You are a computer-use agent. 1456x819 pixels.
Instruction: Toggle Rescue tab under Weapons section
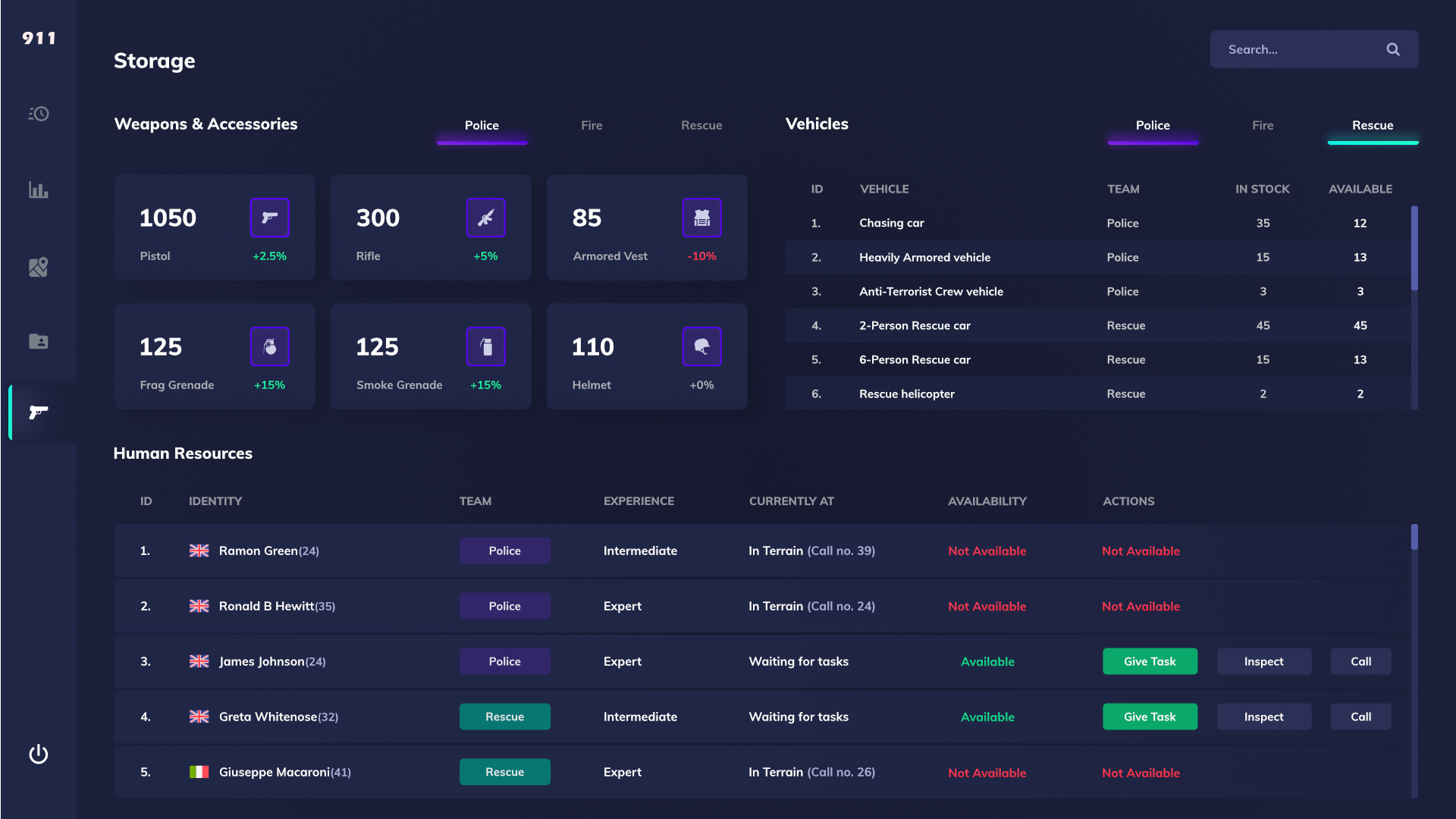tap(701, 125)
